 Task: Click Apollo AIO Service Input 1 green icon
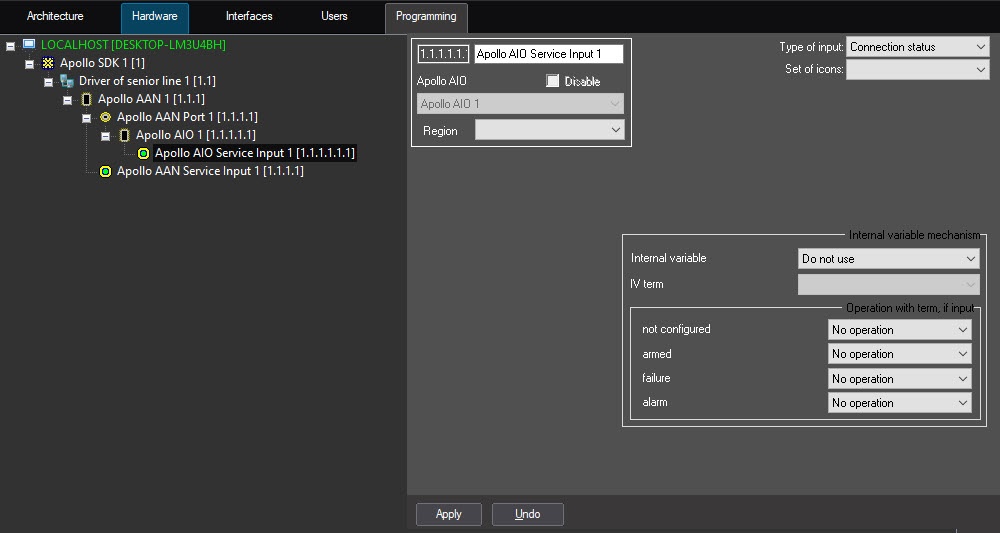tap(143, 153)
